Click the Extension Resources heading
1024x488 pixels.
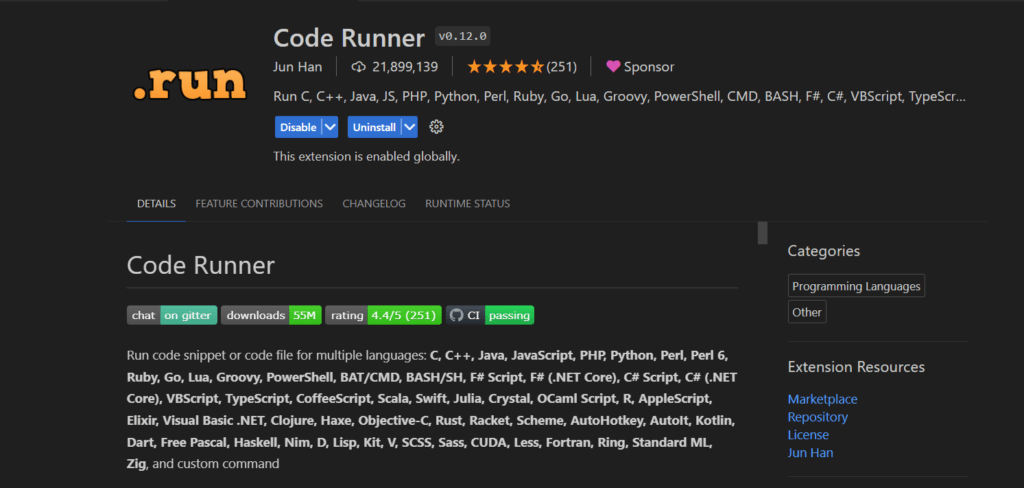click(x=856, y=367)
